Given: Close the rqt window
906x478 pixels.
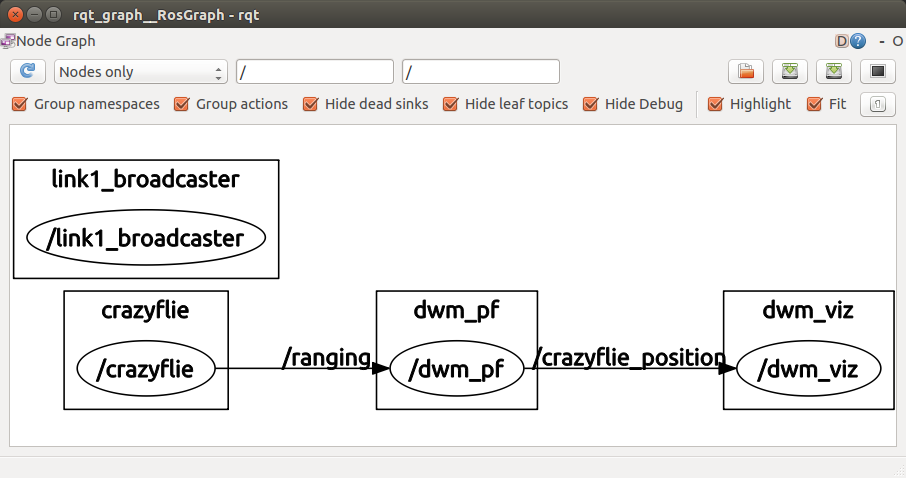Looking at the screenshot, I should pos(16,14).
